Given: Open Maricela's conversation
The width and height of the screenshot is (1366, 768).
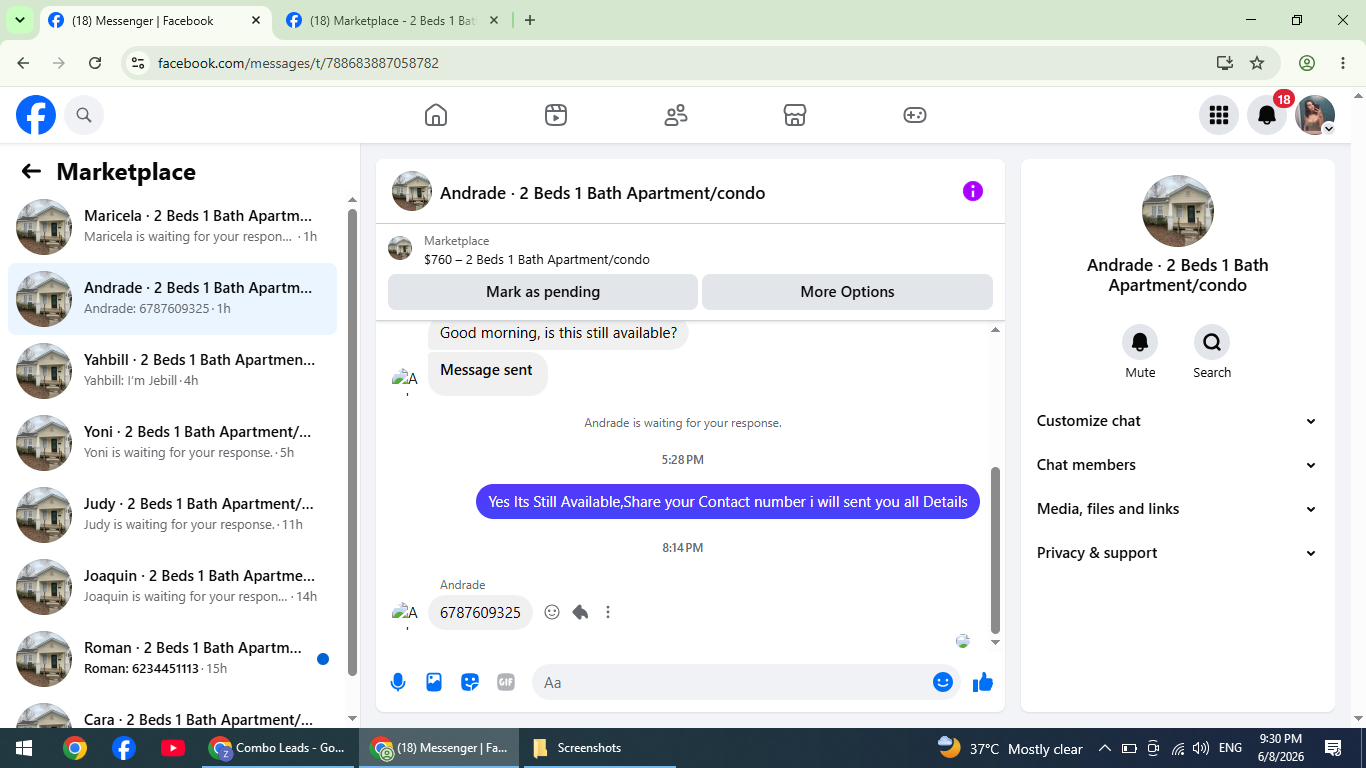Looking at the screenshot, I should pyautogui.click(x=172, y=227).
